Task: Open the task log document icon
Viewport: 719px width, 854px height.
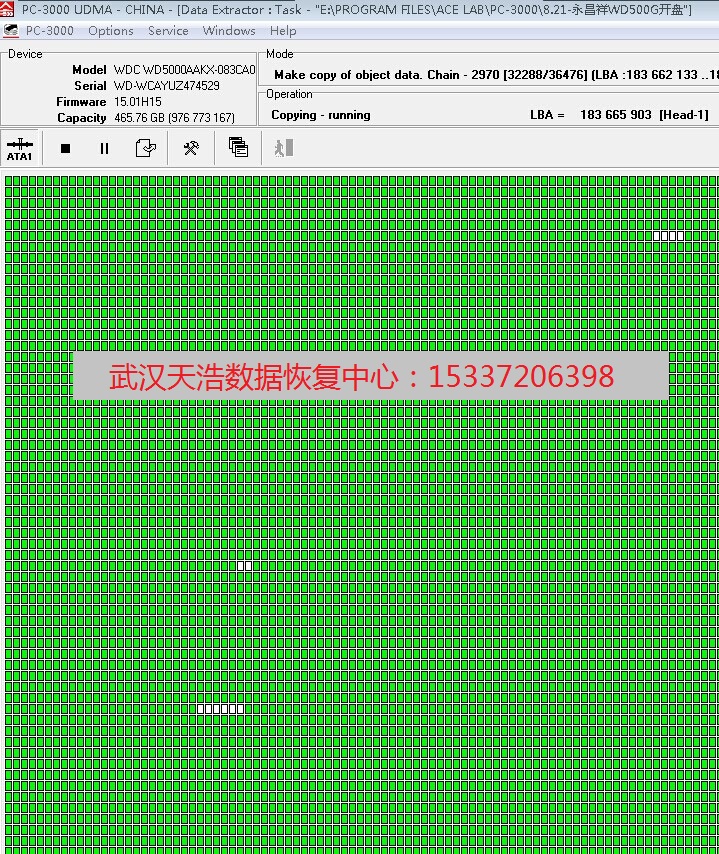Action: [146, 149]
